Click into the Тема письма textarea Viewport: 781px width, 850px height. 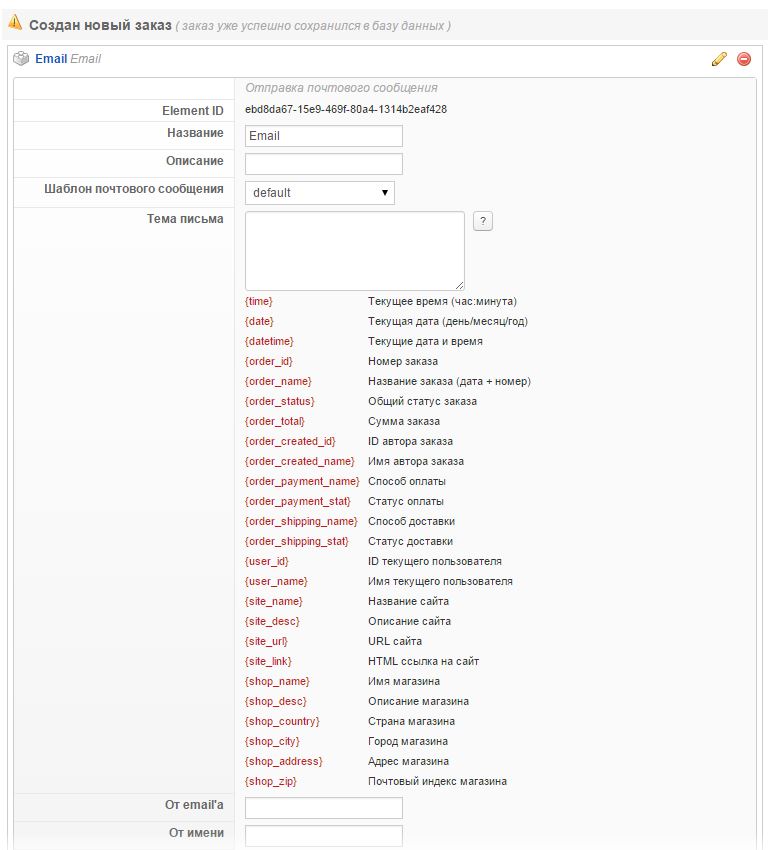355,251
